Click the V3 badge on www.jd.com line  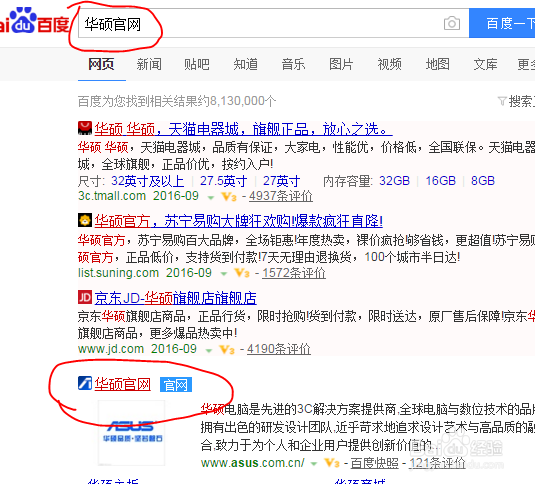click(x=227, y=350)
